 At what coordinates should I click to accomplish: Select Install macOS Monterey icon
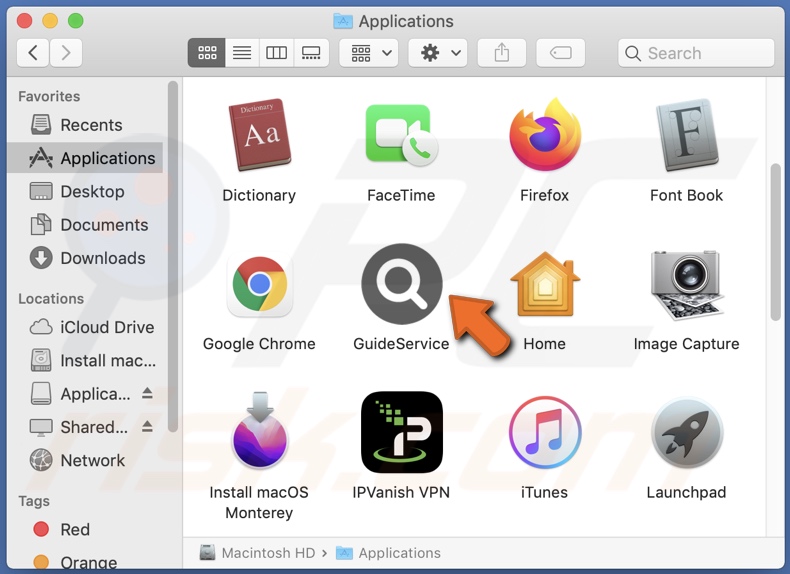(259, 430)
